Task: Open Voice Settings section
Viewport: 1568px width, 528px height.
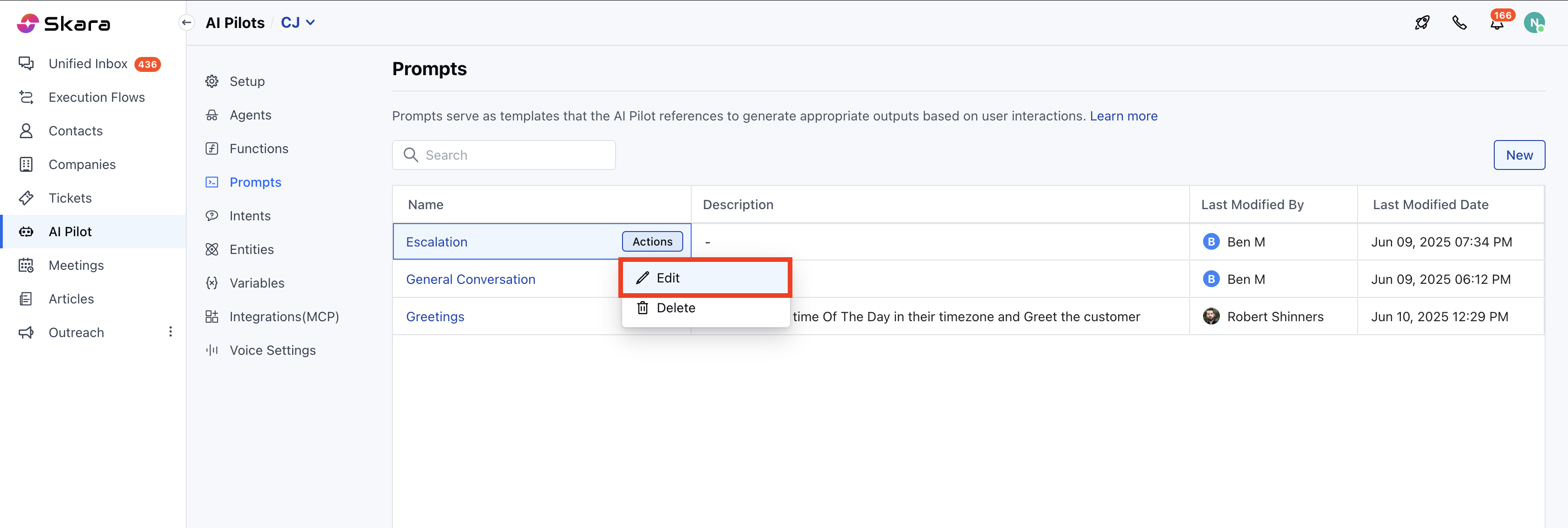Action: click(272, 350)
